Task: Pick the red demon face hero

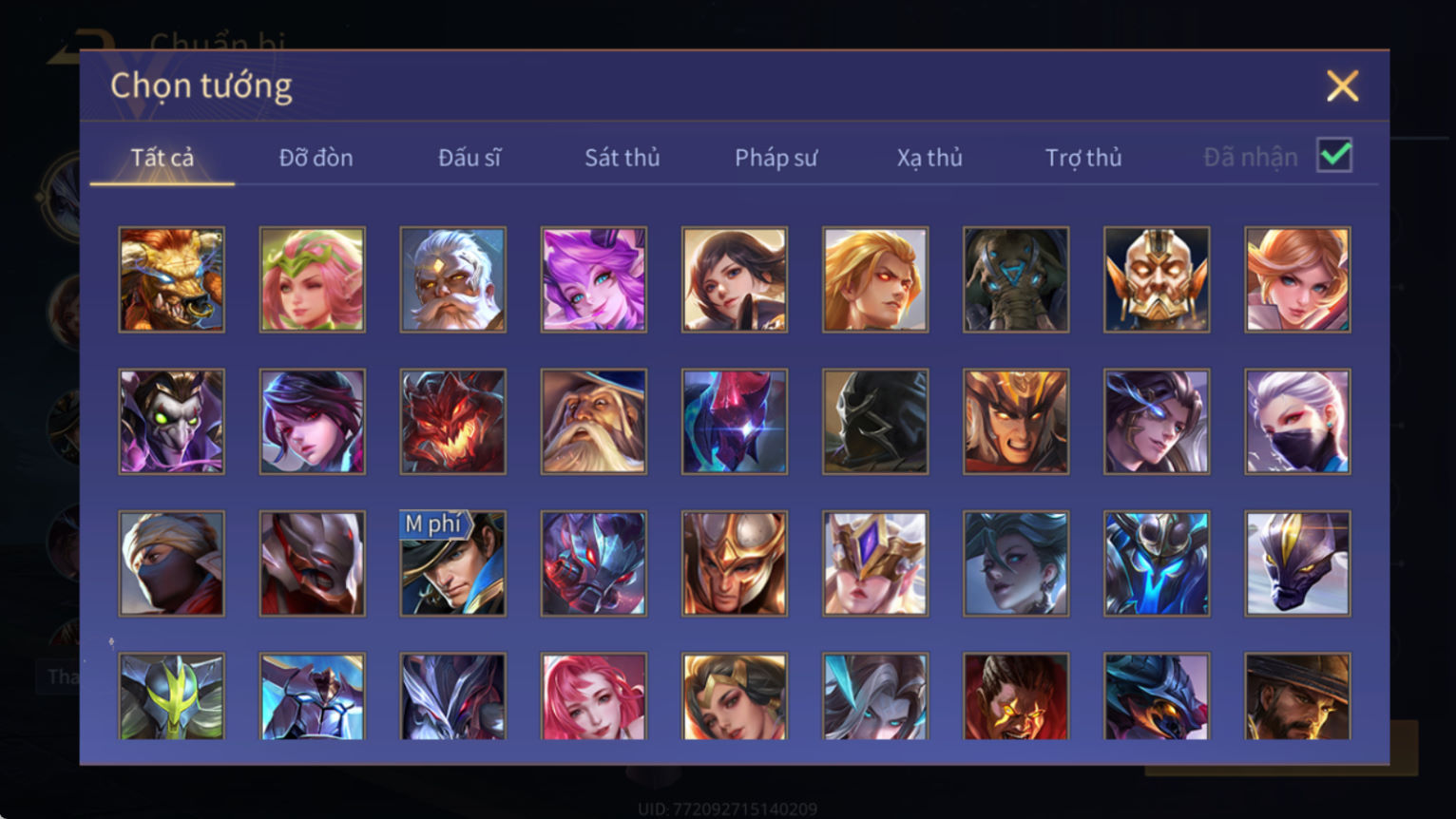Action: [453, 421]
